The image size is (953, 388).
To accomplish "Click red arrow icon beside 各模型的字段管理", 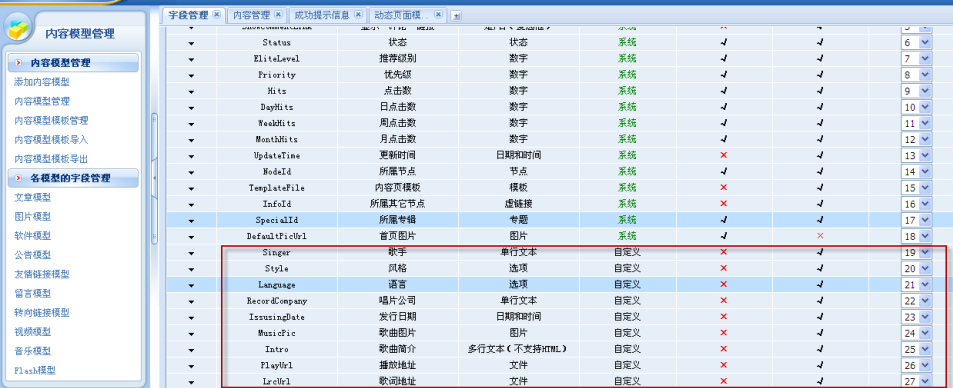I will click(x=19, y=178).
